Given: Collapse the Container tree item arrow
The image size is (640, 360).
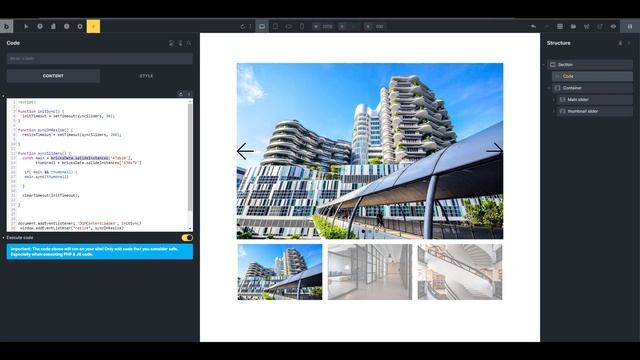Looking at the screenshot, I should pos(549,88).
